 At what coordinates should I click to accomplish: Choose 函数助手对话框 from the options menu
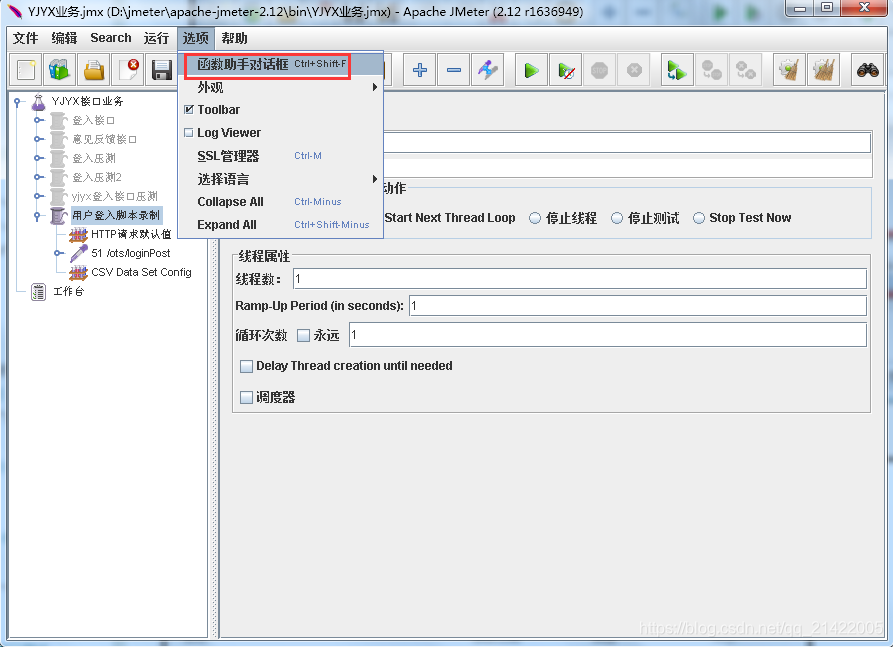pyautogui.click(x=281, y=64)
